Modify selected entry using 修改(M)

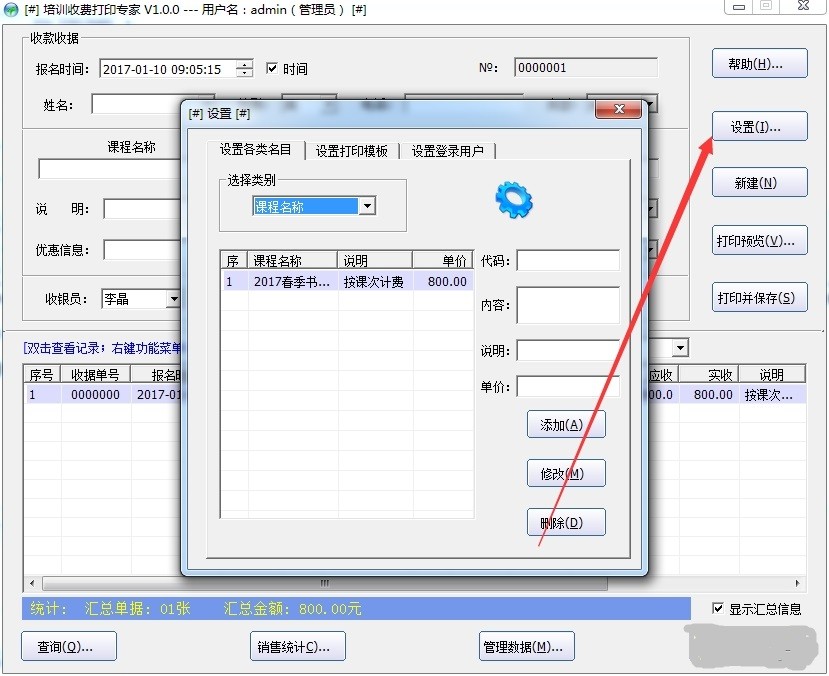565,473
